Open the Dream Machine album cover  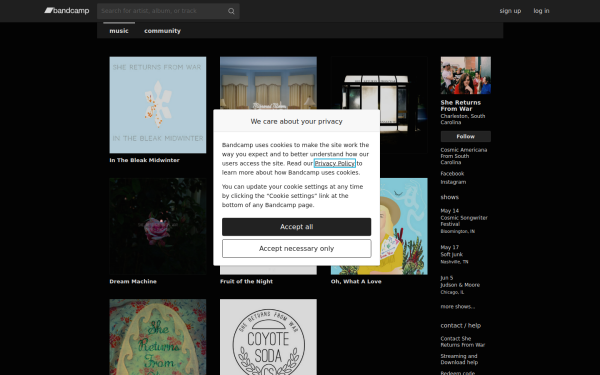point(158,226)
